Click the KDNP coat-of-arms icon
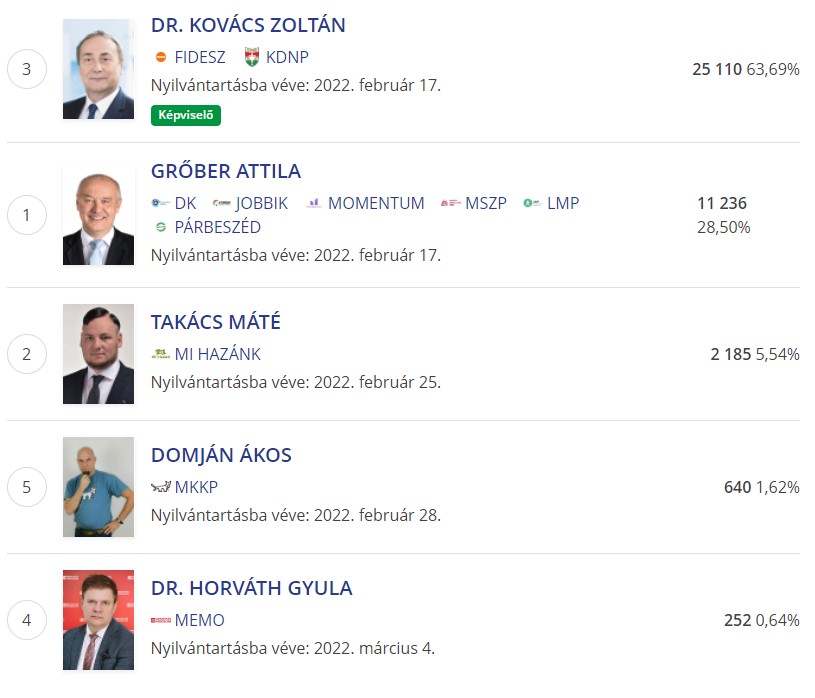Screen dimensions: 815x698 point(251,57)
